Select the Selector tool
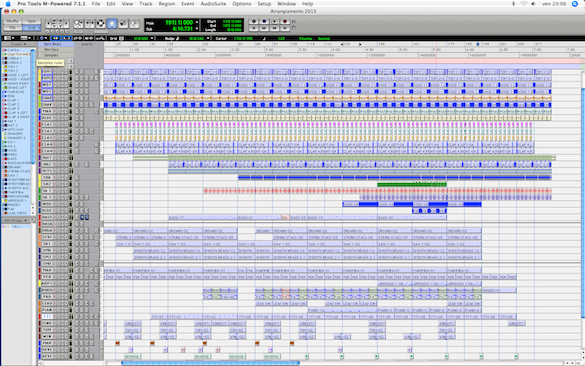585x366 pixels. click(x=101, y=24)
